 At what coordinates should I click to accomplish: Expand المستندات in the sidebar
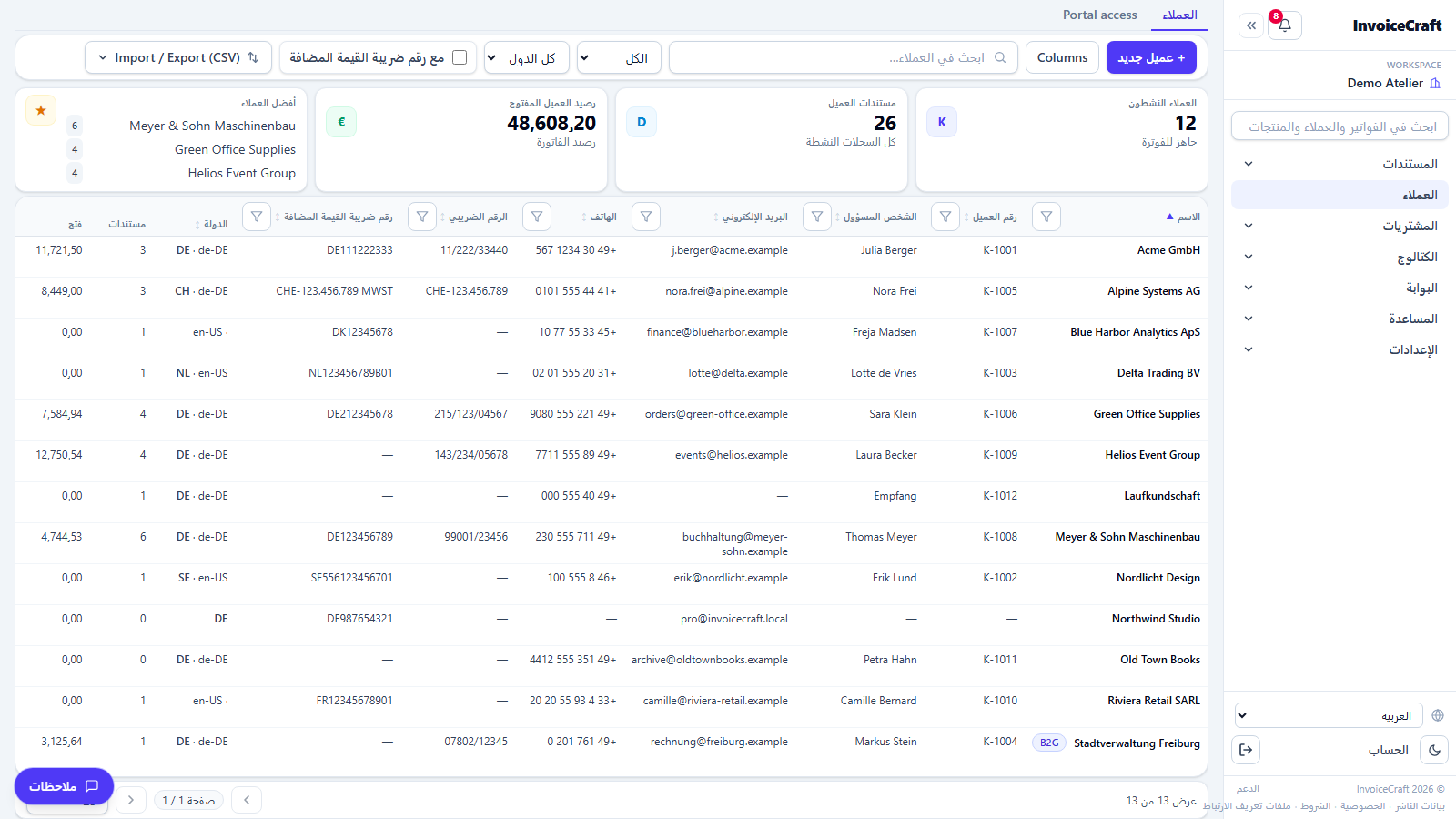pyautogui.click(x=1340, y=164)
